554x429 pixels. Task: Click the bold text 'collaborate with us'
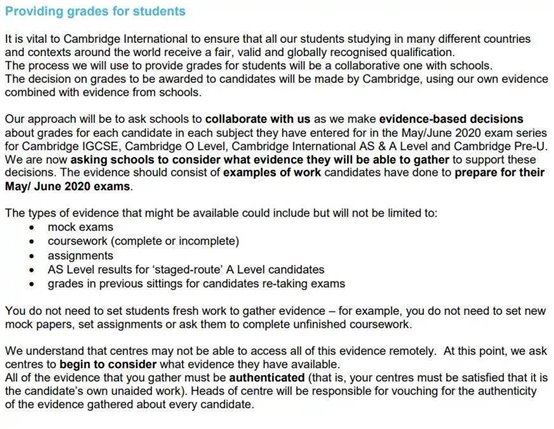[x=258, y=119]
